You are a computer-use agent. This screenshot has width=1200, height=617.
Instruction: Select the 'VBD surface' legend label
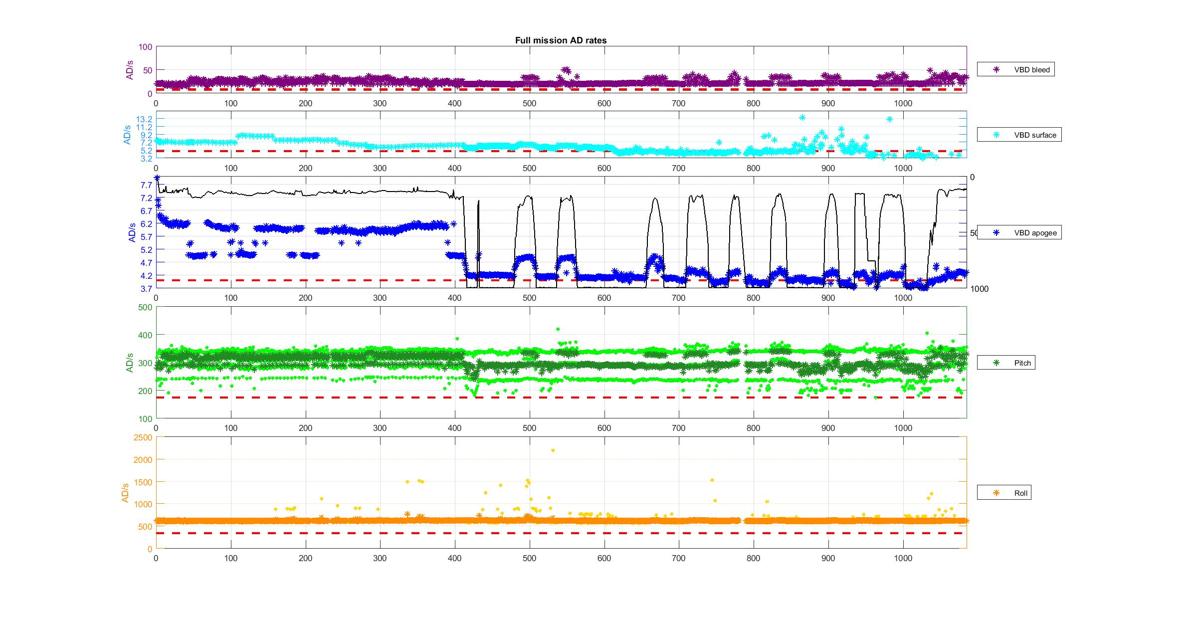[1035, 134]
